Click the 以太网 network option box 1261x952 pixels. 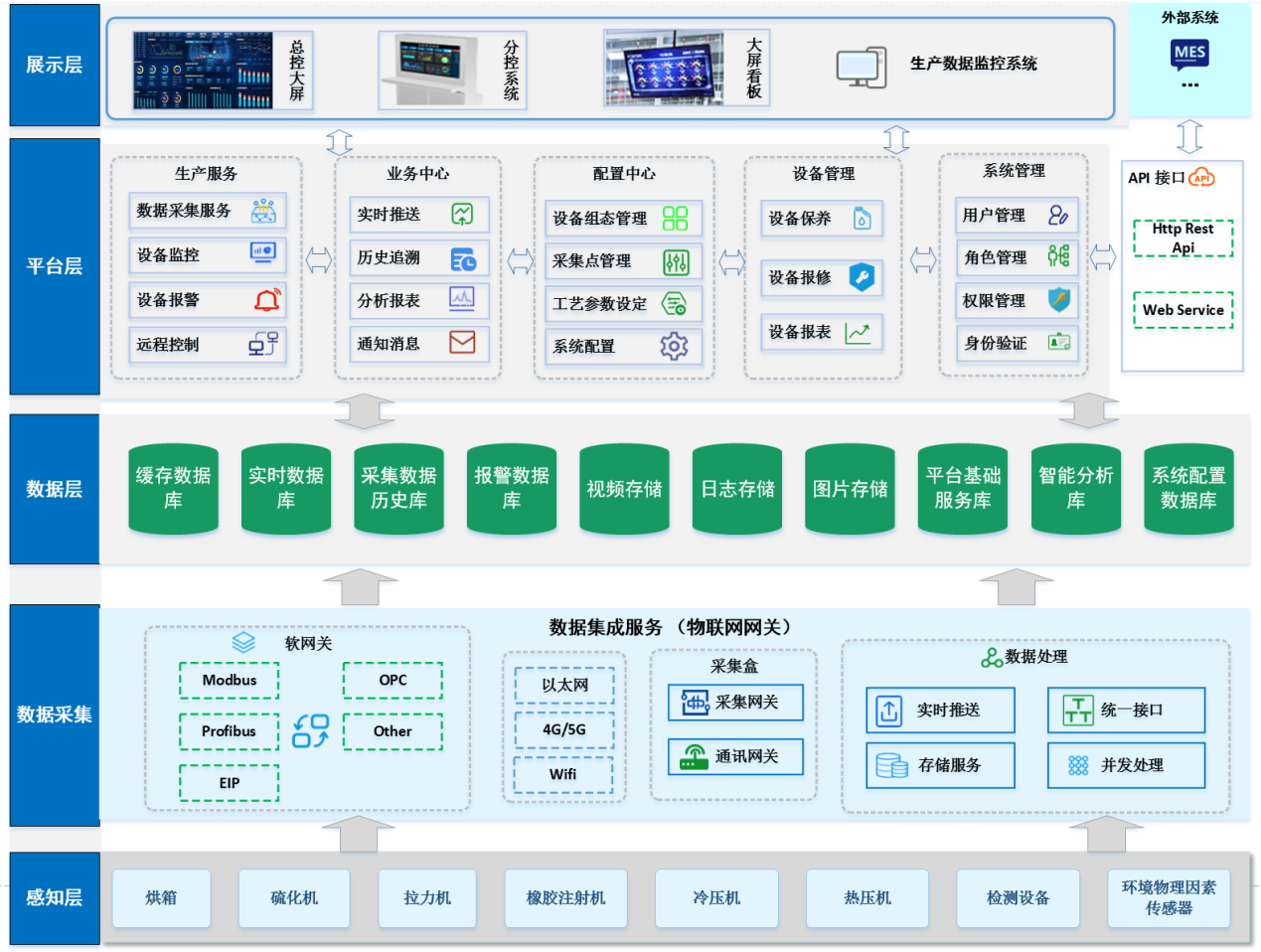tap(564, 685)
